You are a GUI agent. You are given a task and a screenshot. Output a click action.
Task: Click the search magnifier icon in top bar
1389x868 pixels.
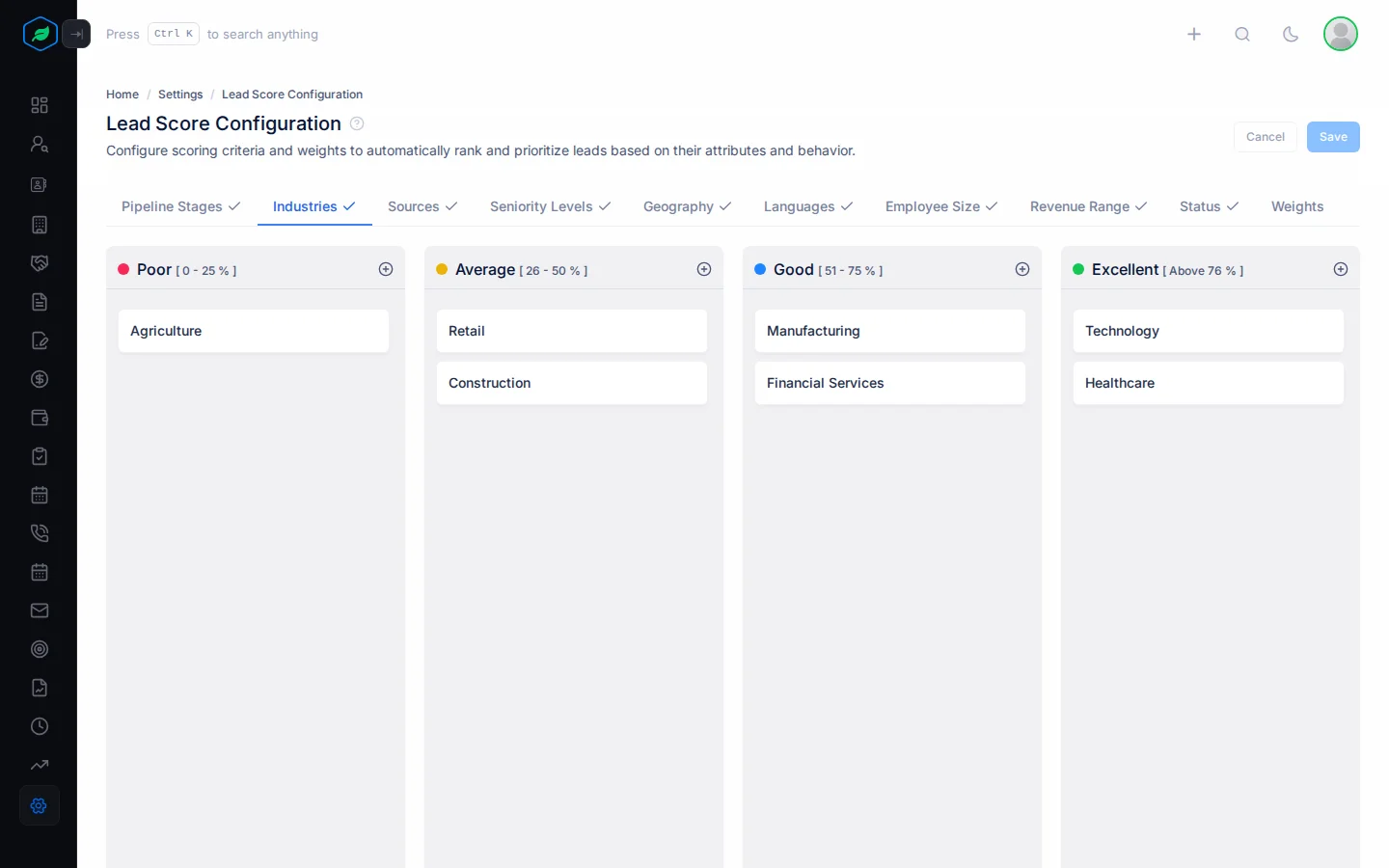point(1242,34)
